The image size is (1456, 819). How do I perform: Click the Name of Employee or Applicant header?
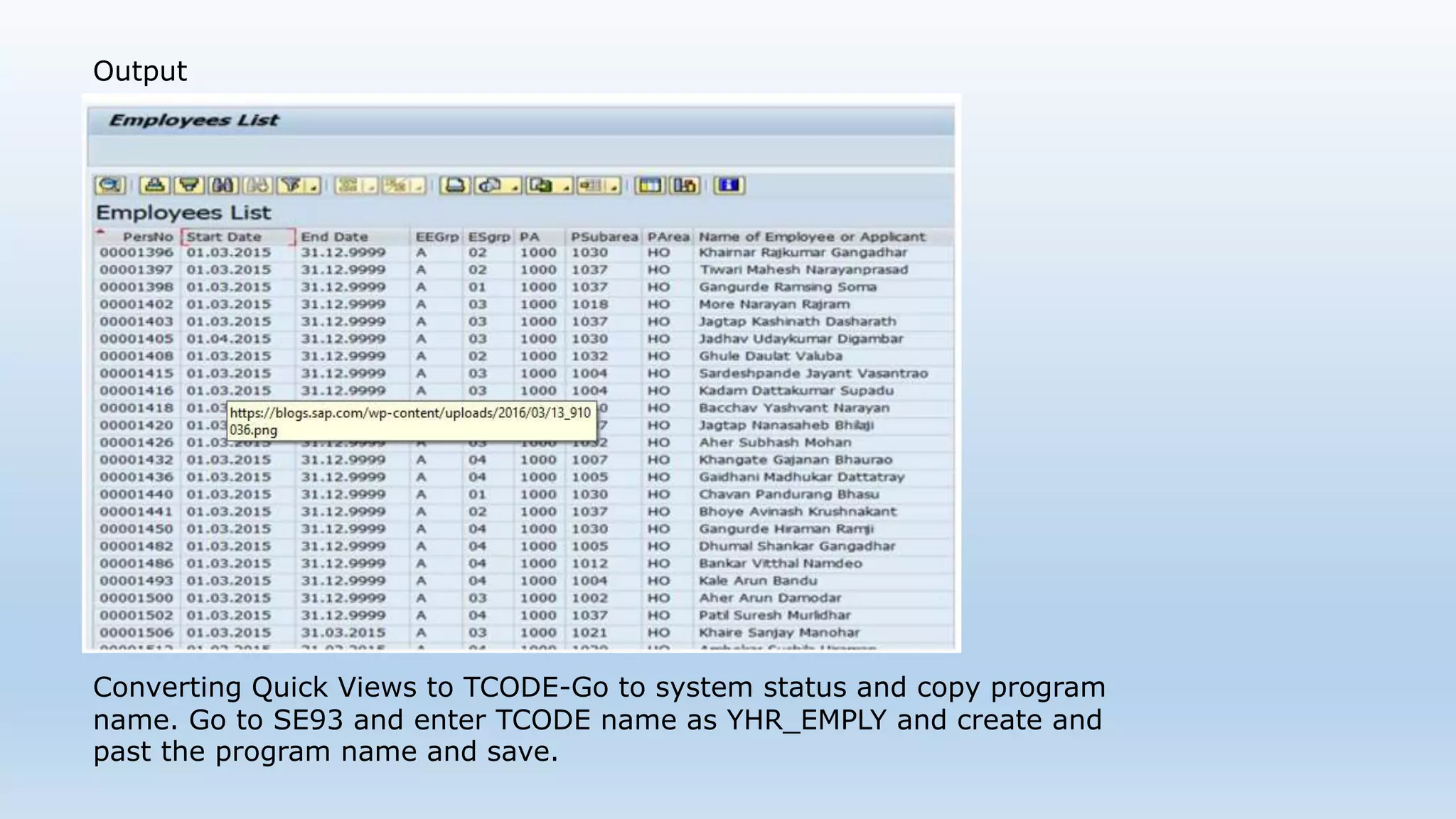(x=811, y=237)
